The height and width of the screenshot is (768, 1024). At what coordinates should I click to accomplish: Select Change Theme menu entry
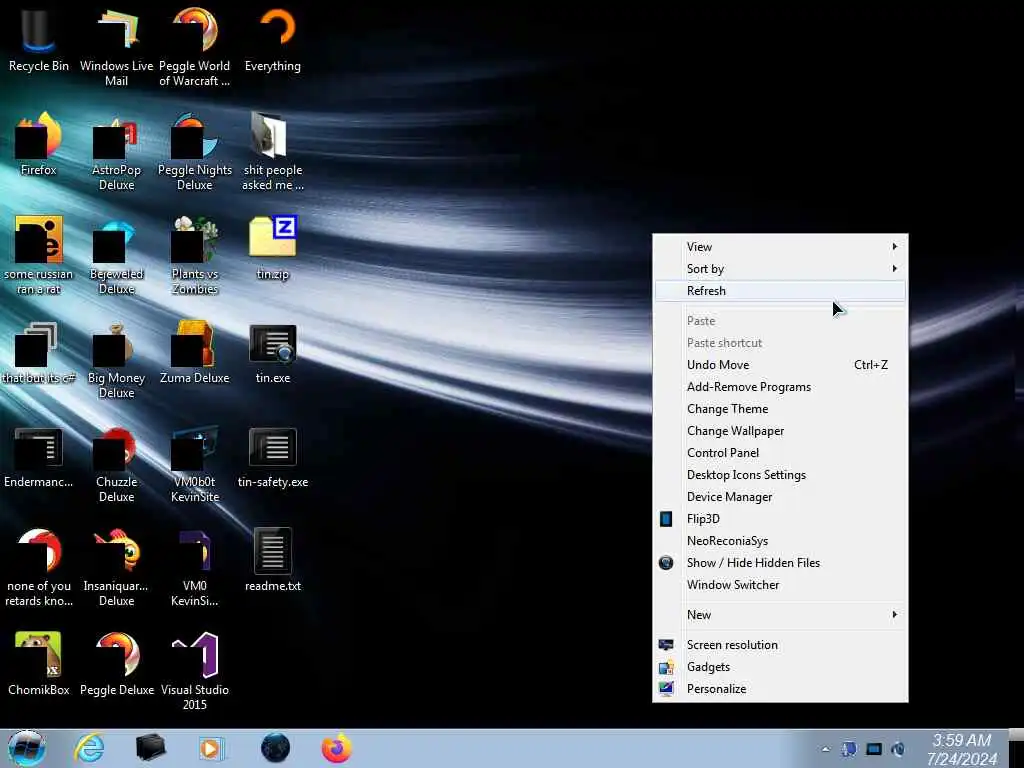tap(780, 409)
